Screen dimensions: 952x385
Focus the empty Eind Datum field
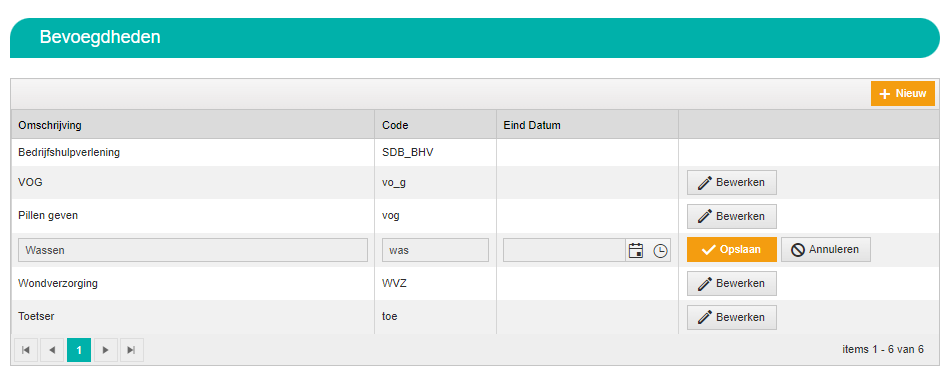pos(564,250)
